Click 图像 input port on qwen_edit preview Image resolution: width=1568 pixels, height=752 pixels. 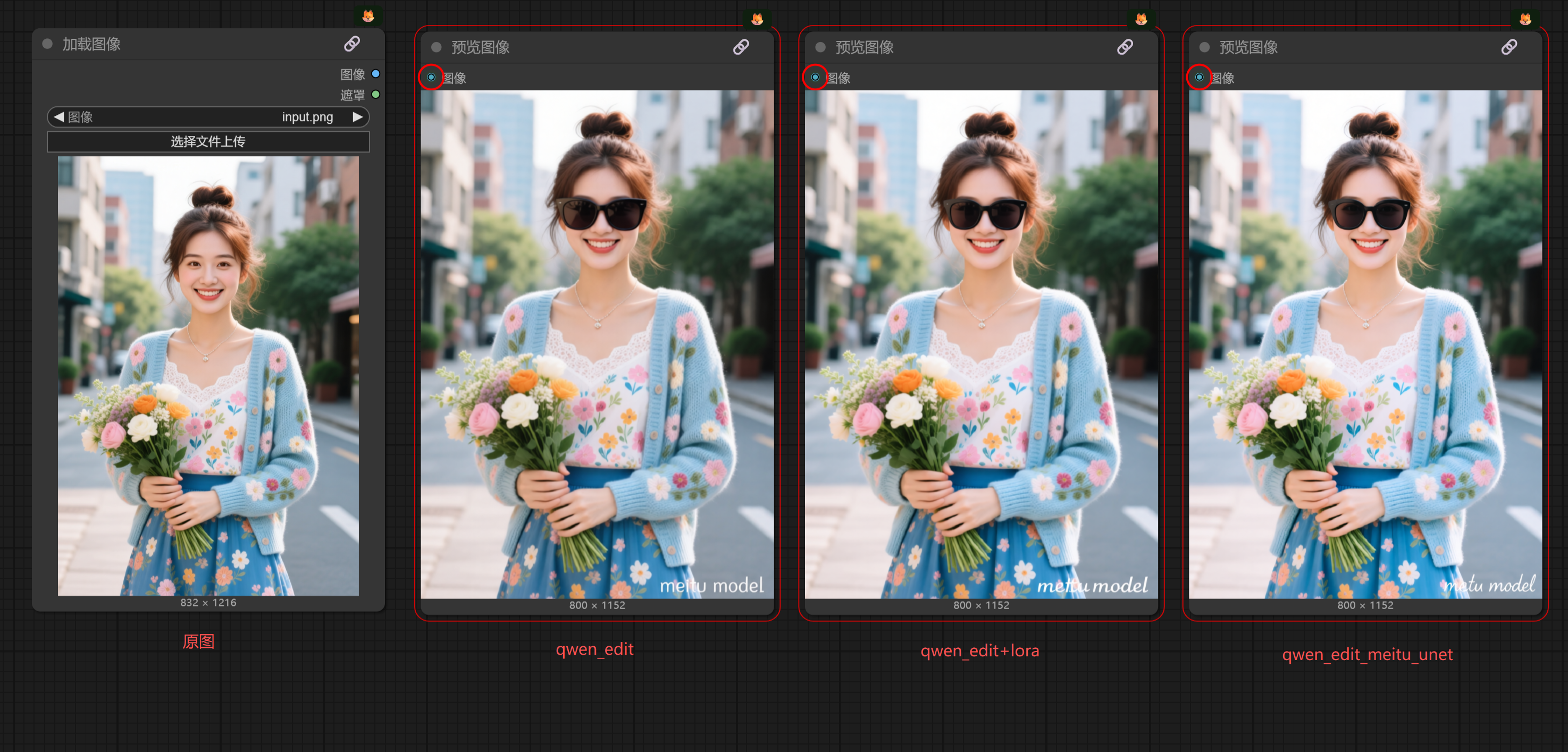pos(431,77)
